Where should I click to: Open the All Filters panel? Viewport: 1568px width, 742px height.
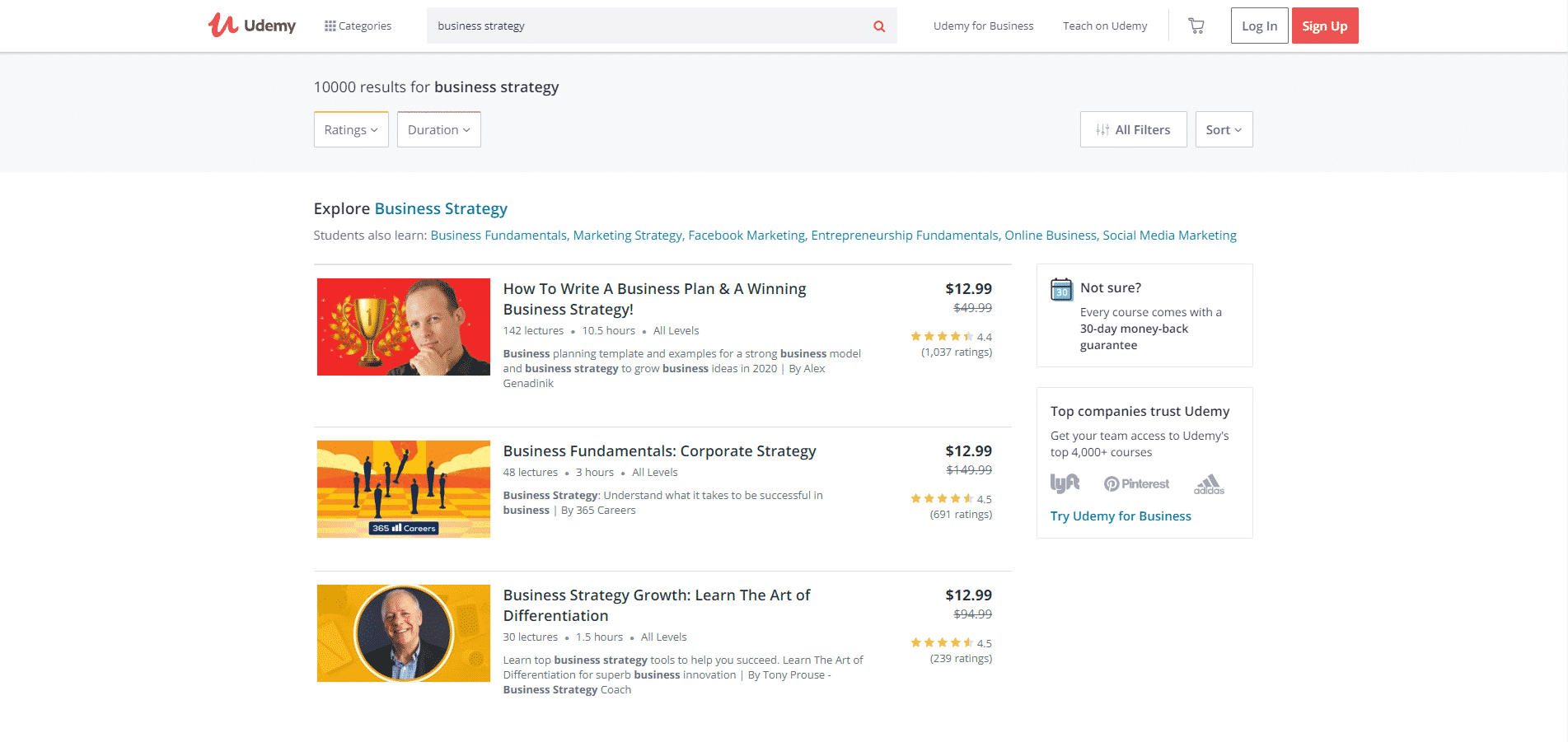(x=1133, y=129)
